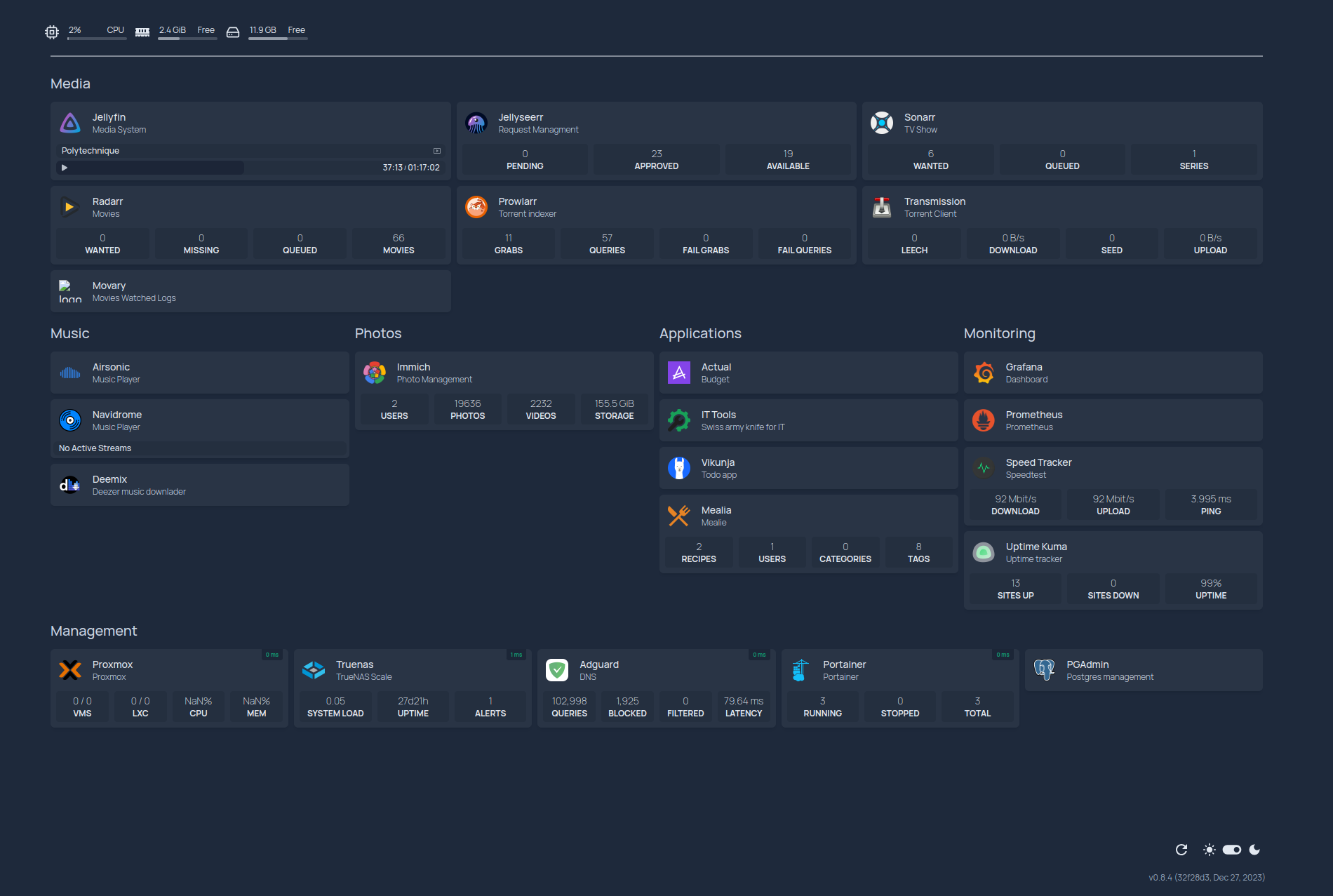This screenshot has height=896, width=1333.
Task: Click the broken Movary logo image
Action: tap(70, 291)
